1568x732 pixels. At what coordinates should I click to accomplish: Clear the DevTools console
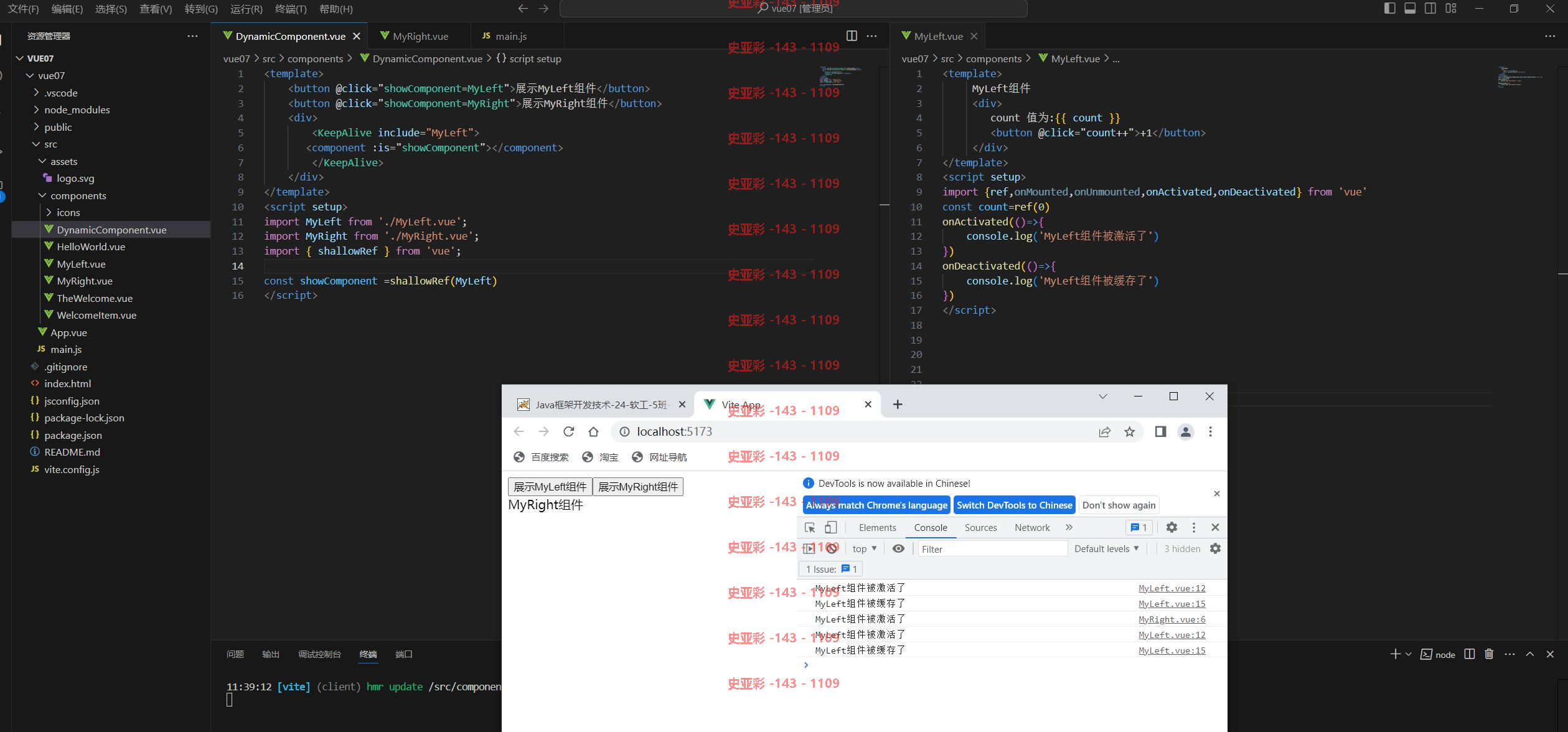[x=832, y=548]
